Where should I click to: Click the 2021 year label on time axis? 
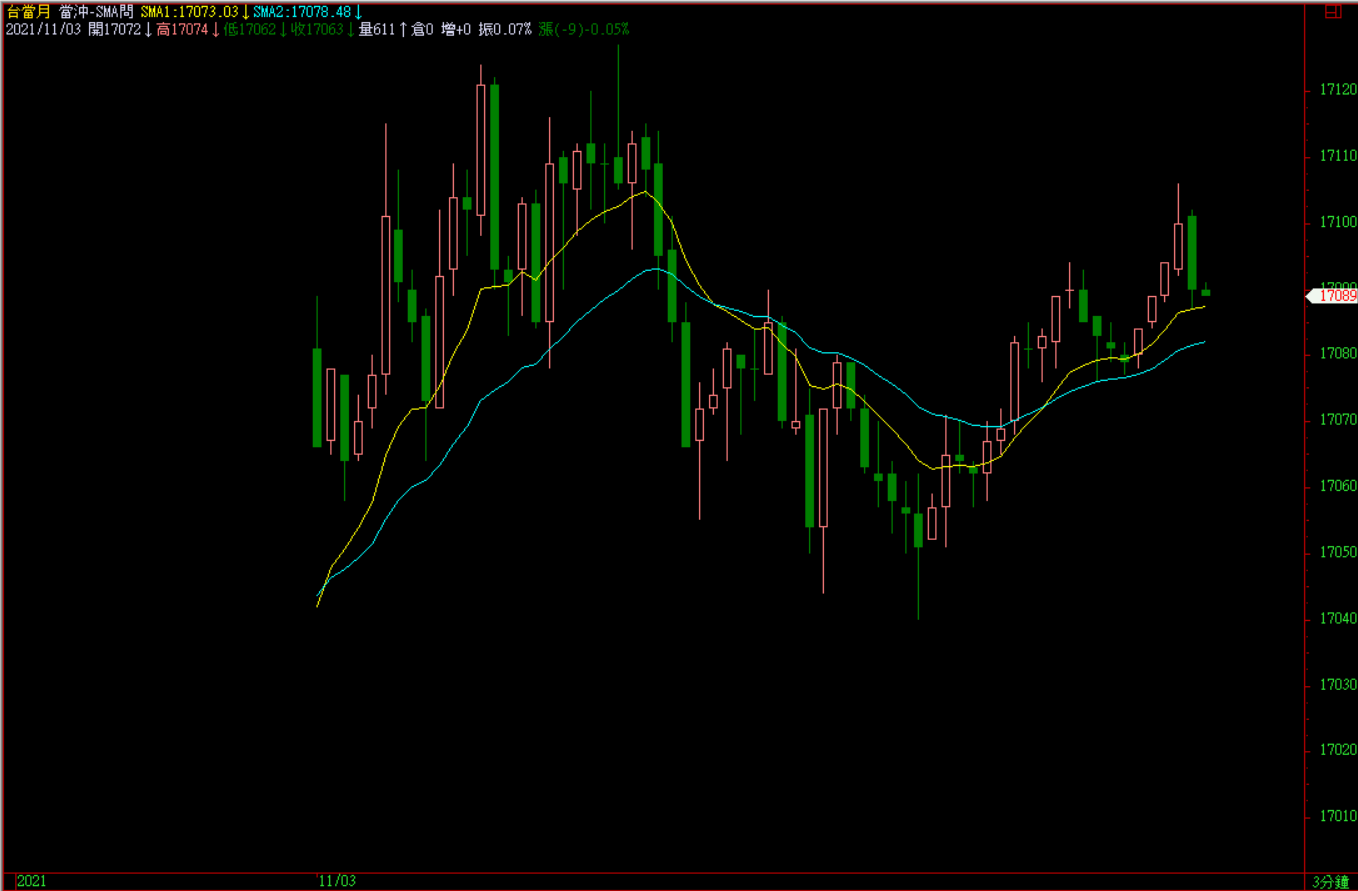tap(32, 881)
